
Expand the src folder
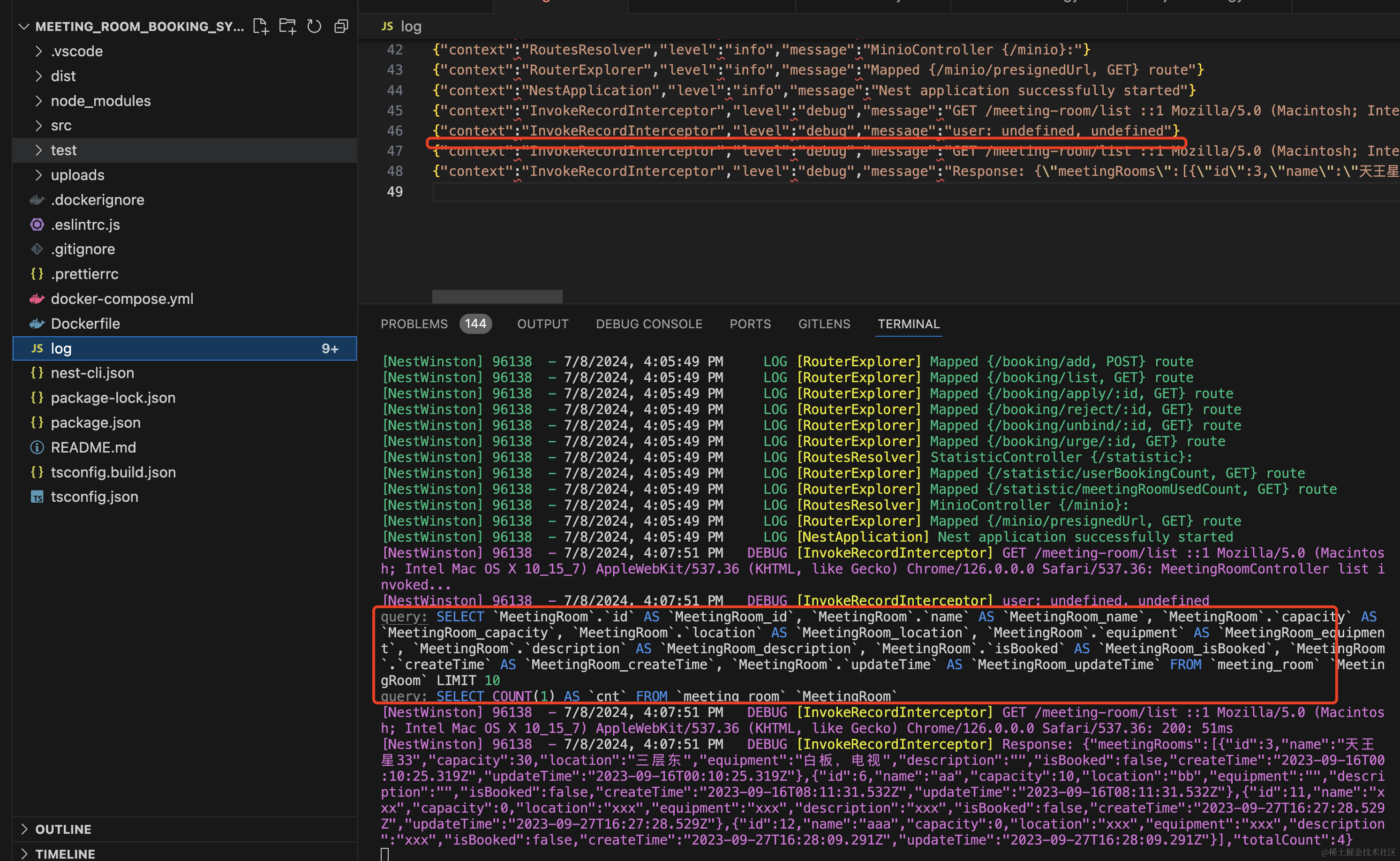(61, 125)
